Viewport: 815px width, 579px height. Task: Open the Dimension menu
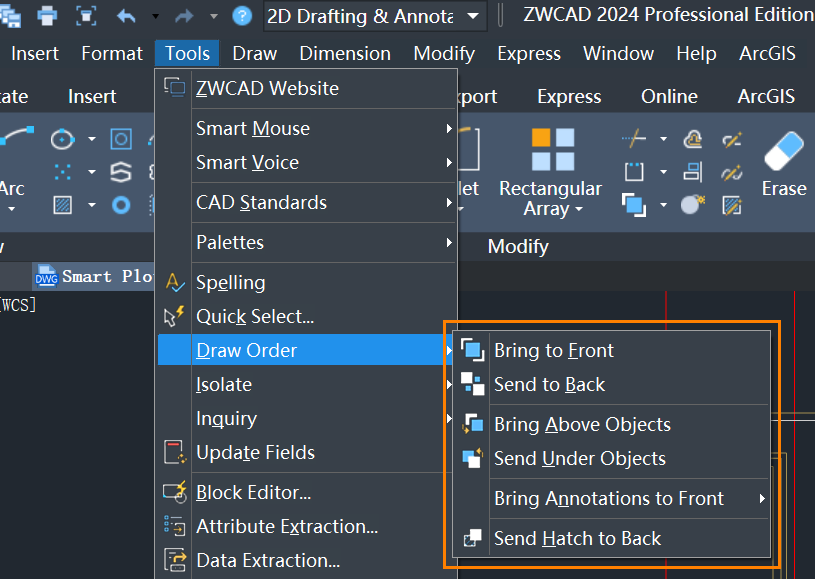point(345,54)
